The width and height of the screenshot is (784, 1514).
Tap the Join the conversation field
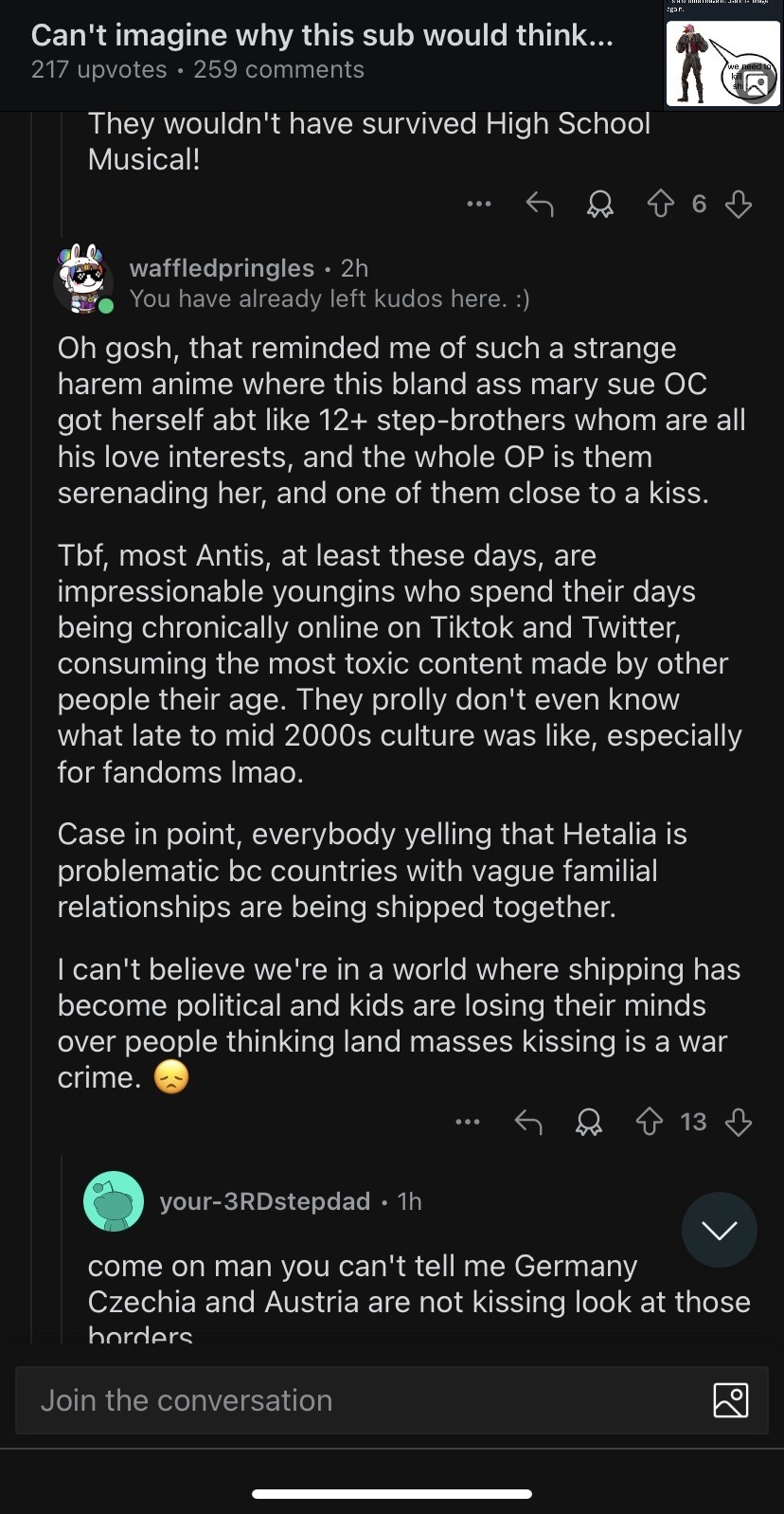click(360, 1400)
